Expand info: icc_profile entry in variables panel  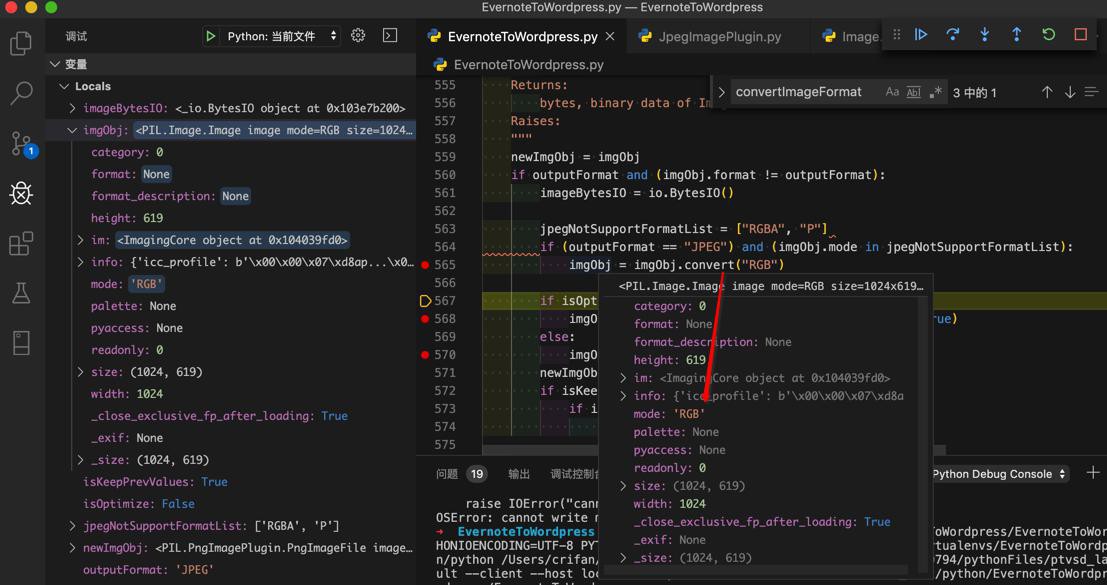(x=81, y=262)
